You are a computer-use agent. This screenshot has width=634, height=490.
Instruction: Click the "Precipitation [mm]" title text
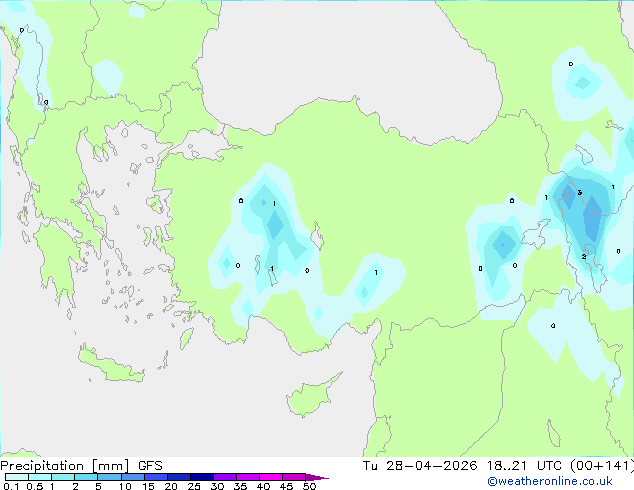click(65, 466)
